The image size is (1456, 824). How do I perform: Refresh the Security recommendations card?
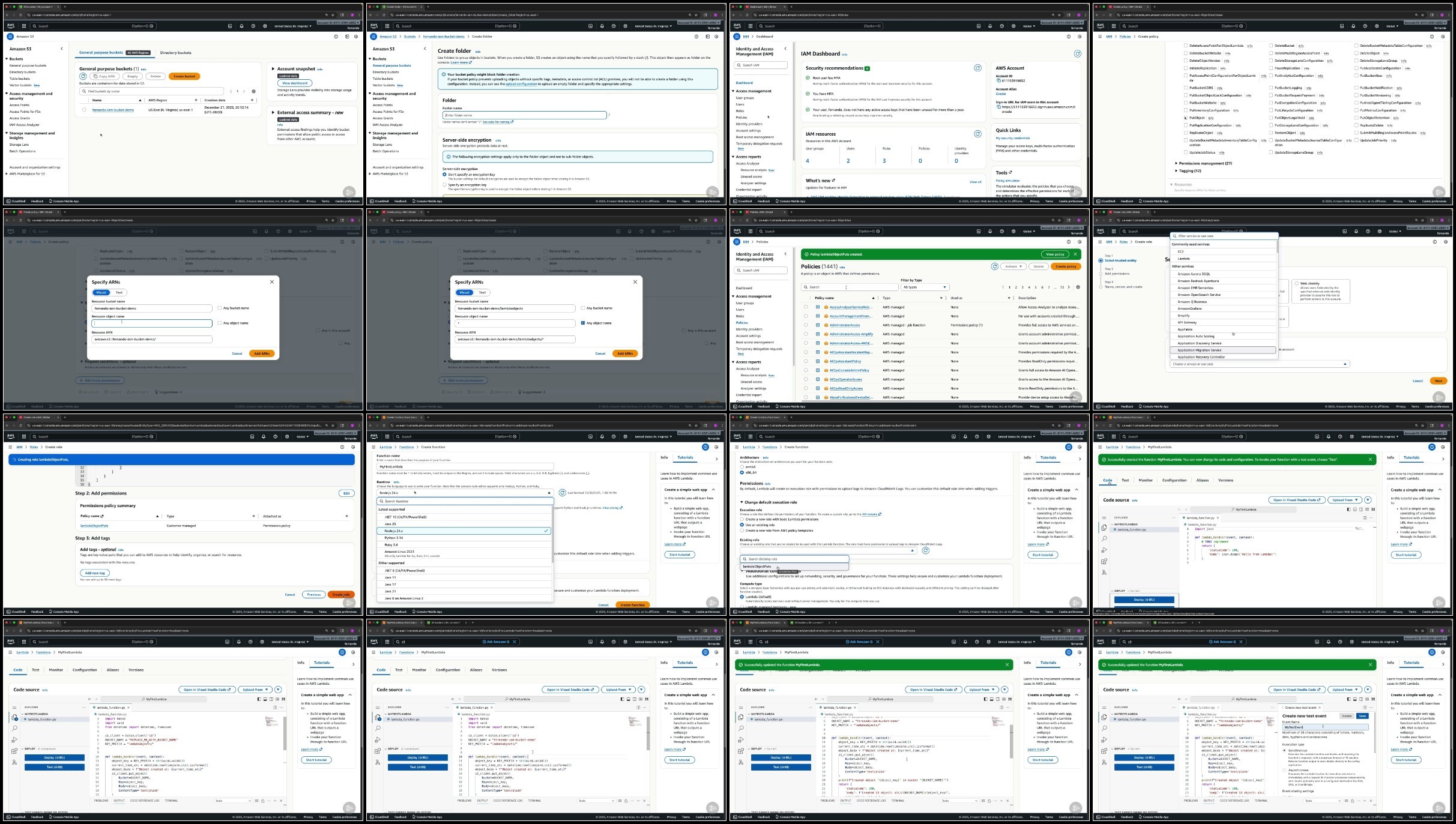[977, 68]
